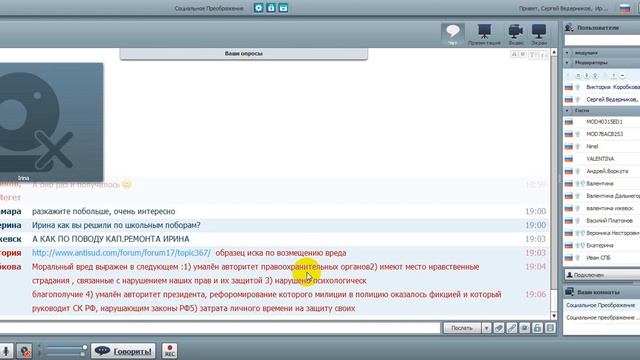This screenshot has width=640, height=360.
Task: Open the antisud.com forum link in chat
Action: point(121,253)
